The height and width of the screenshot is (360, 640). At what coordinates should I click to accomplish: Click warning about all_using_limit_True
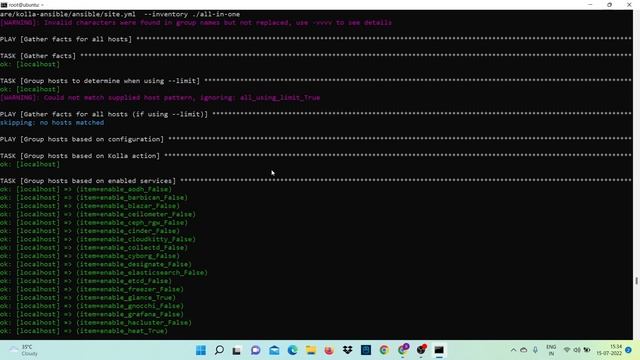point(160,98)
